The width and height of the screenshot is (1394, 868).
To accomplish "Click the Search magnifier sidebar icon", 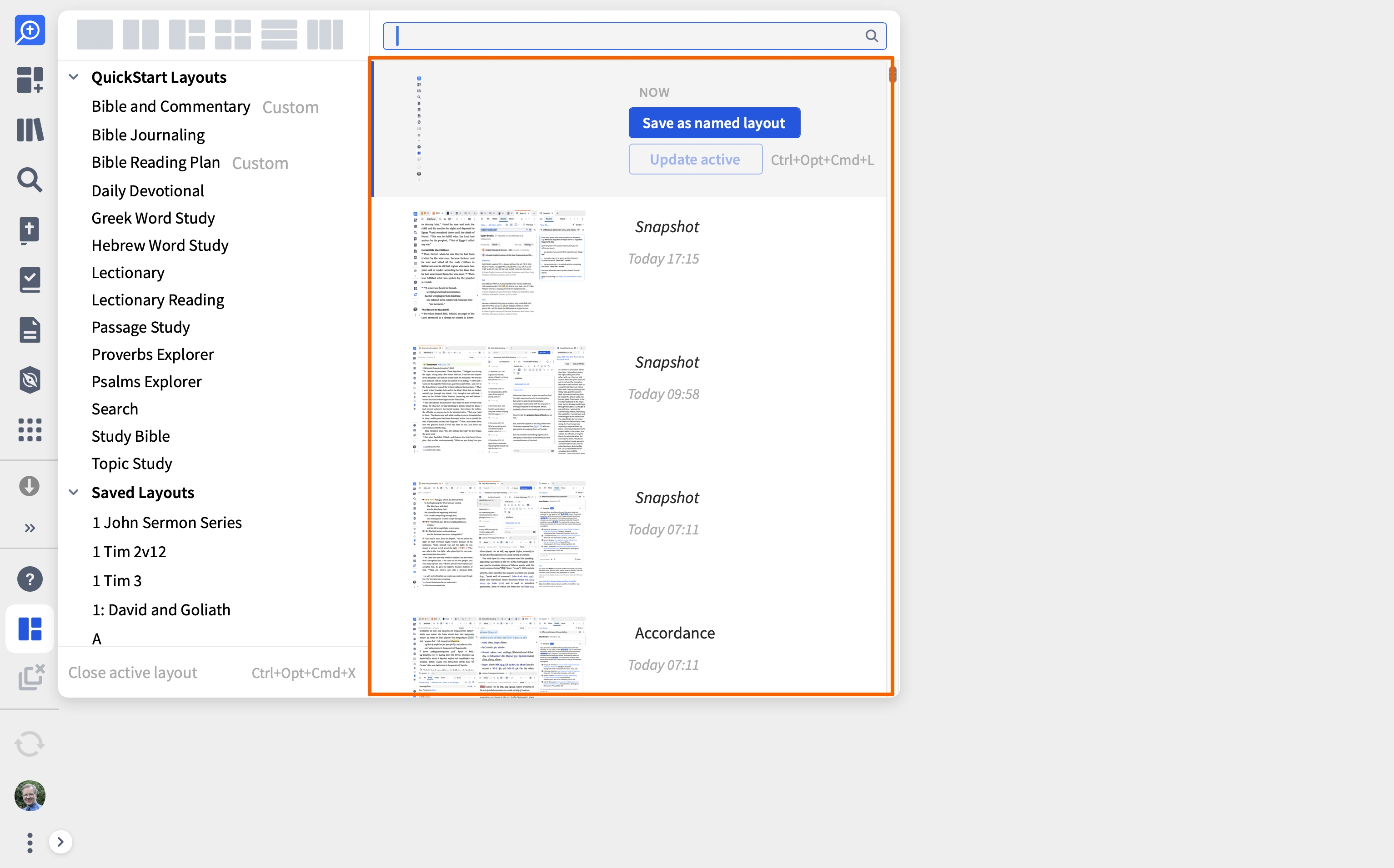I will tap(30, 180).
